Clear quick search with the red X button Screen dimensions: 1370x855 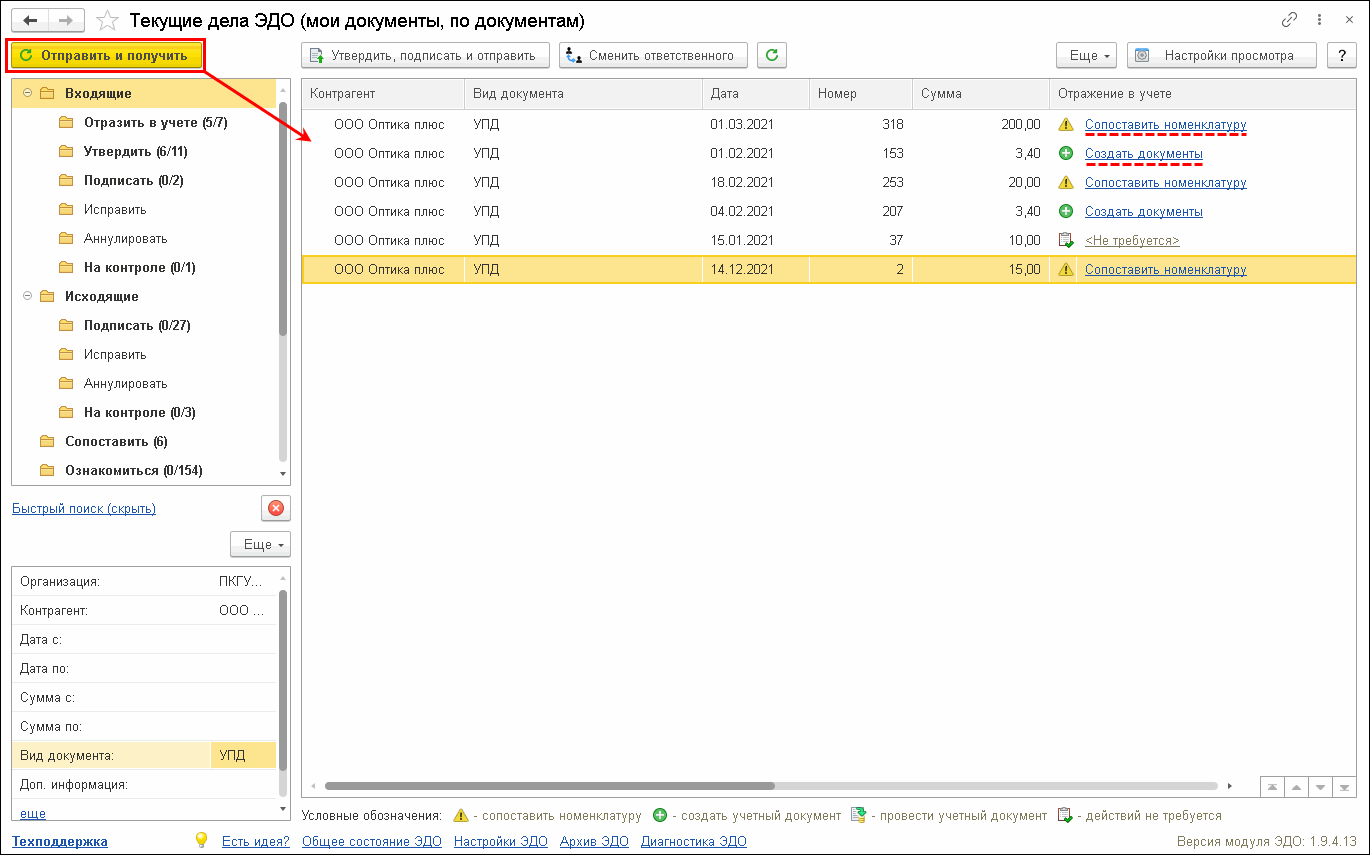[x=276, y=508]
